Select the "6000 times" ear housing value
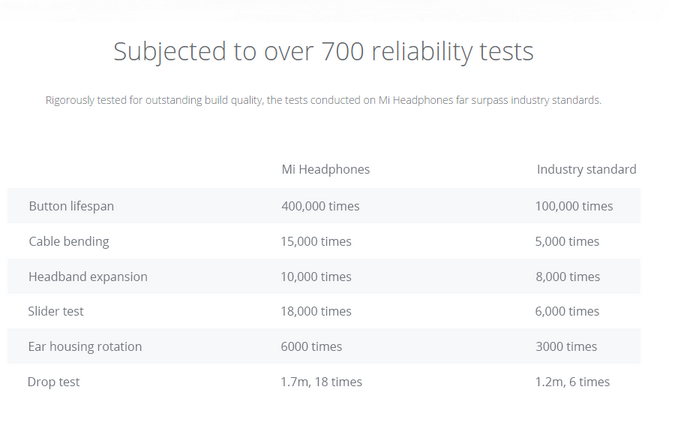Screen dimensions: 693x429 311,346
